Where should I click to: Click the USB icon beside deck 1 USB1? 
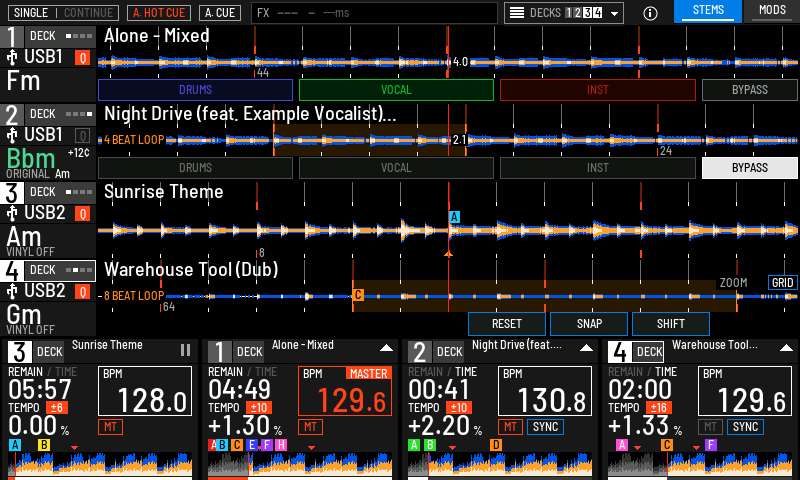tap(12, 57)
